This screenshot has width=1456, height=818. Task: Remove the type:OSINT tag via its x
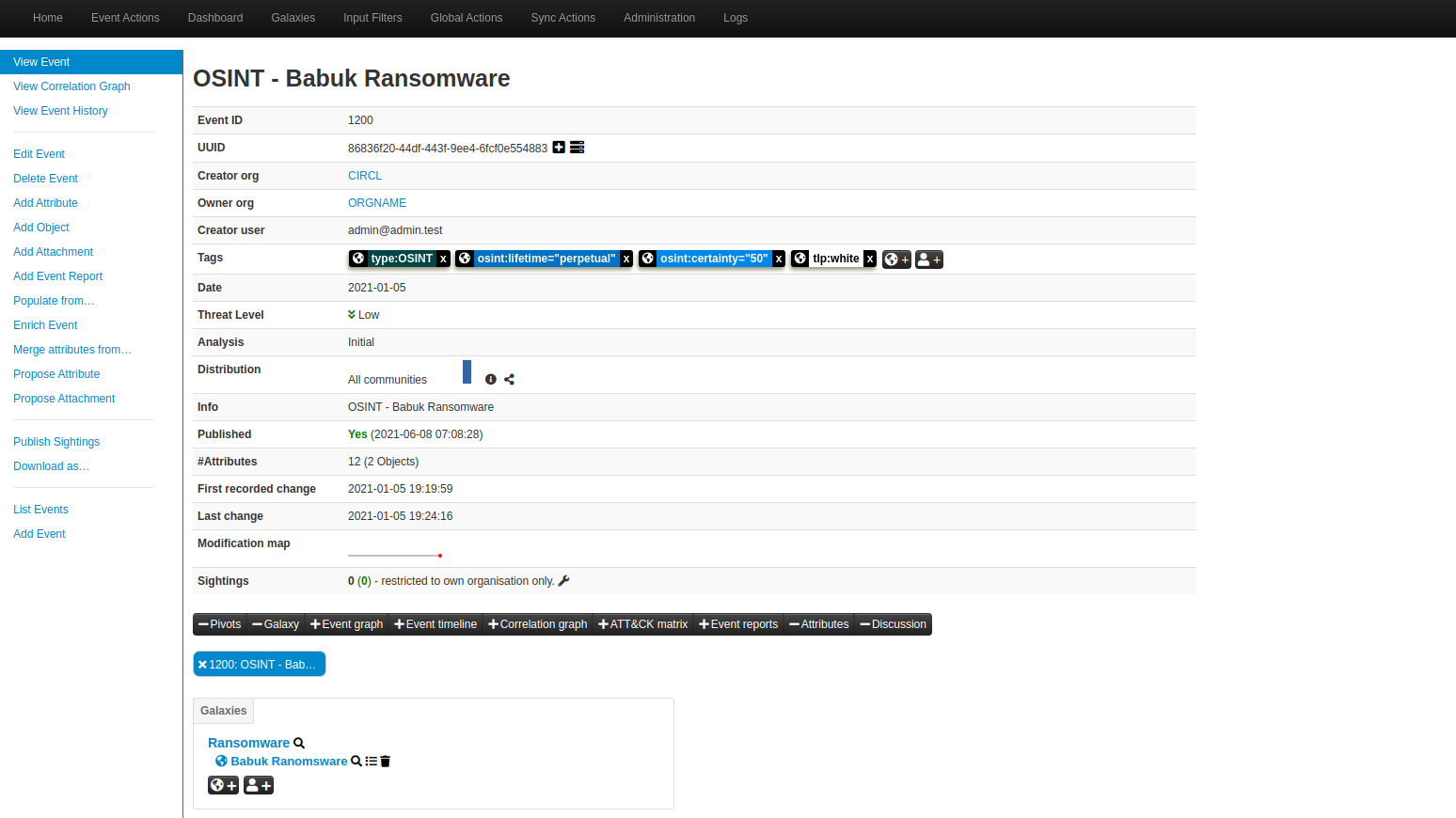[444, 259]
